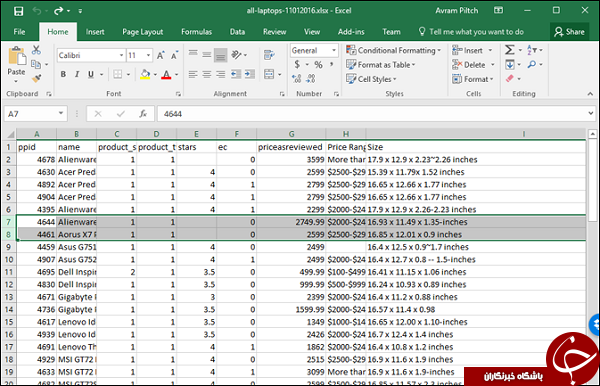This screenshot has width=600, height=386.
Task: Cut selection with the scissors icon
Action: (x=36, y=50)
